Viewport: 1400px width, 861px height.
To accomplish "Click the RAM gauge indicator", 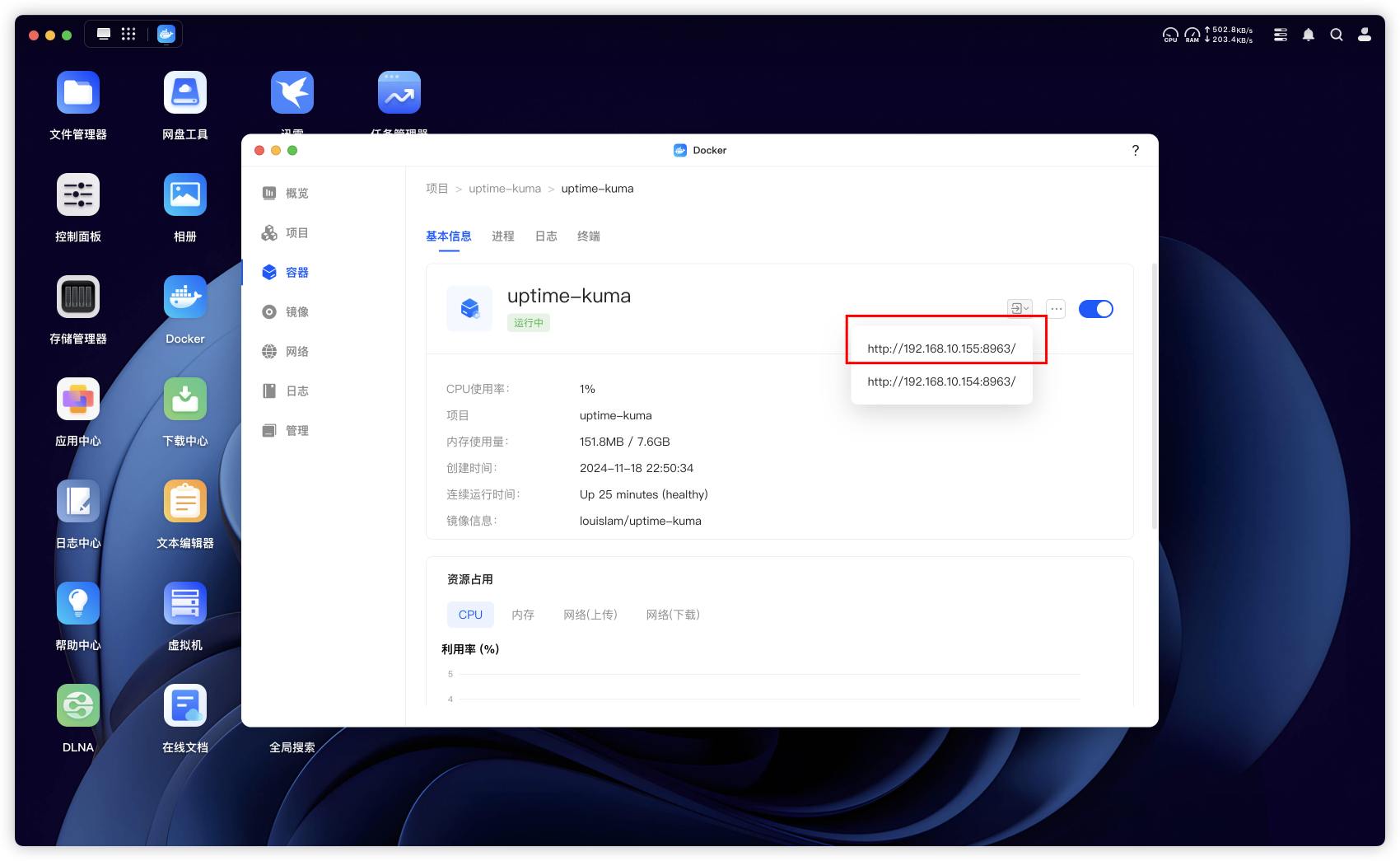I will pos(1192,35).
